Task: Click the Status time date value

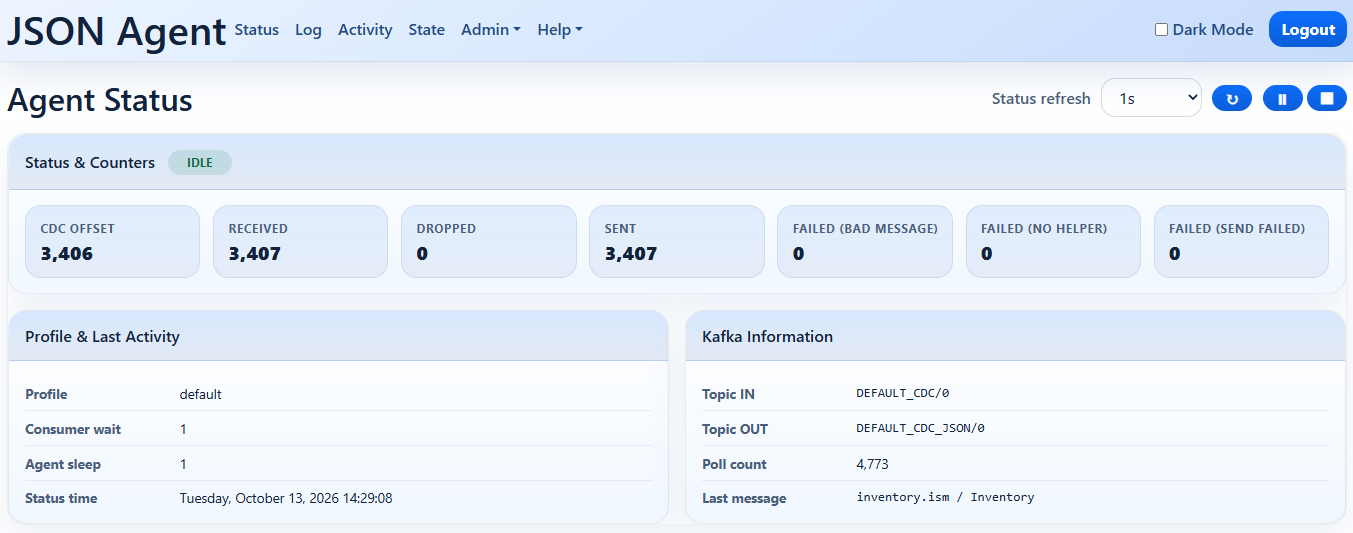Action: [286, 498]
